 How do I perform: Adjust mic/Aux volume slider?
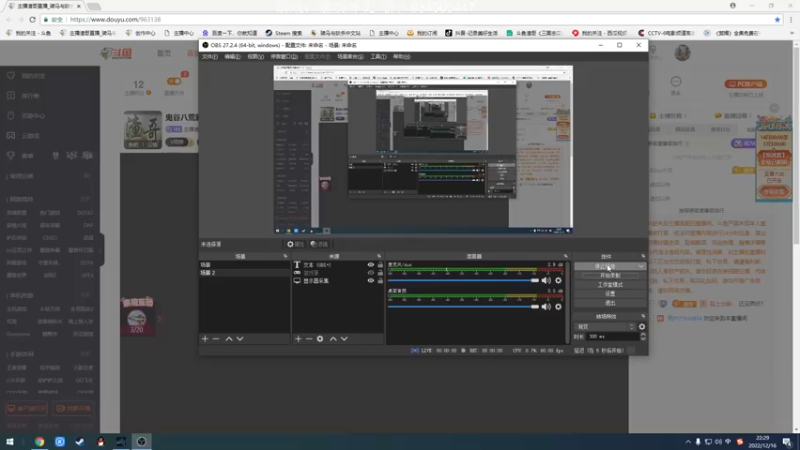pyautogui.click(x=463, y=280)
